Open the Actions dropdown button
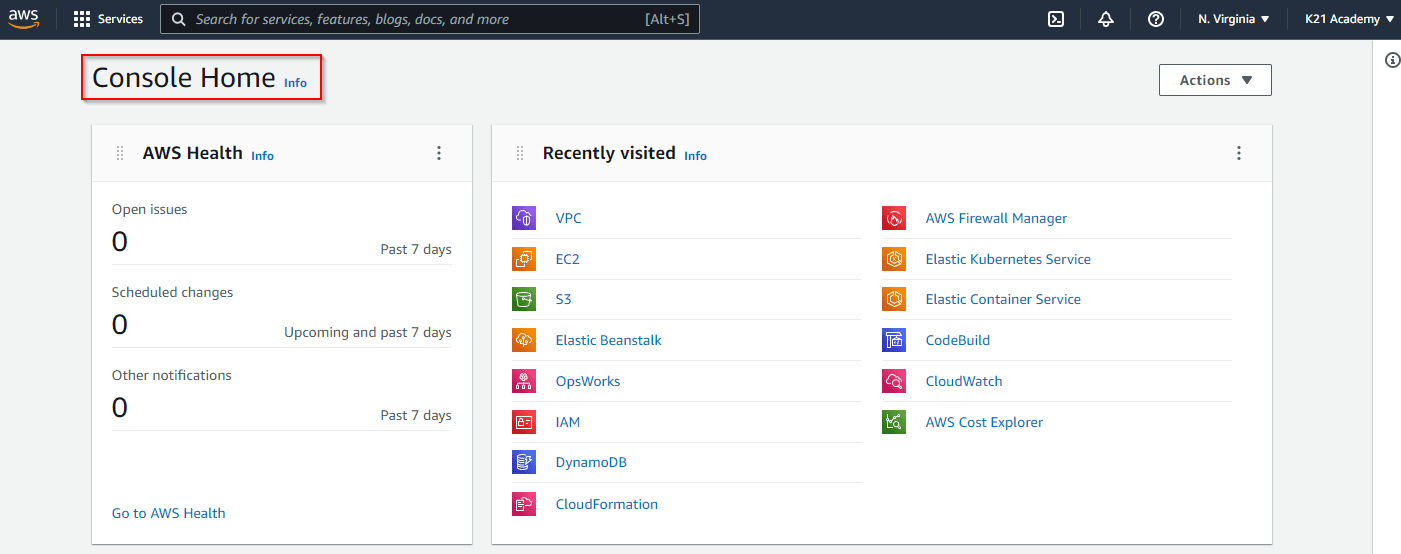The width and height of the screenshot is (1401, 554). pyautogui.click(x=1215, y=80)
